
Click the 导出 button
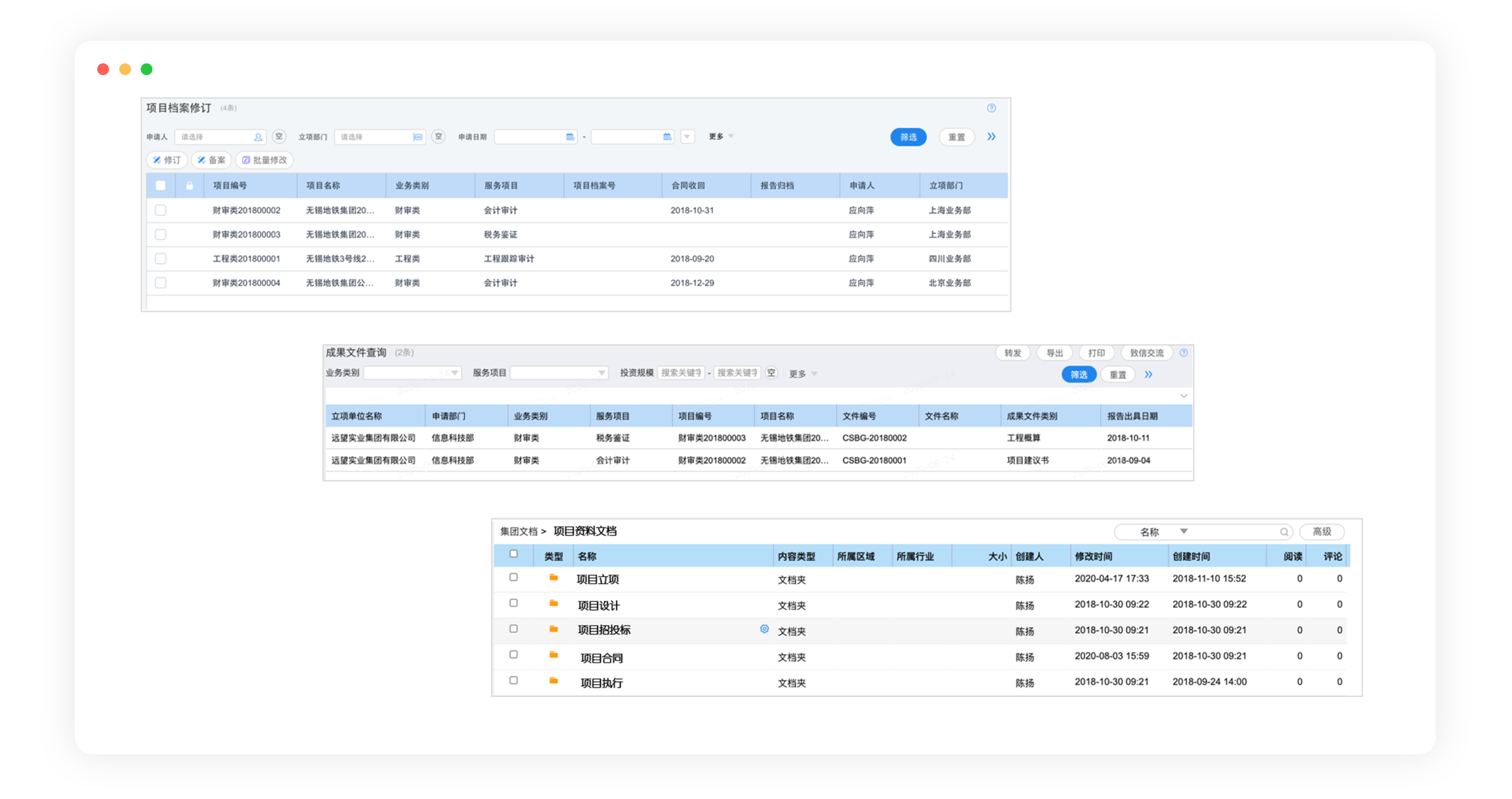1054,353
